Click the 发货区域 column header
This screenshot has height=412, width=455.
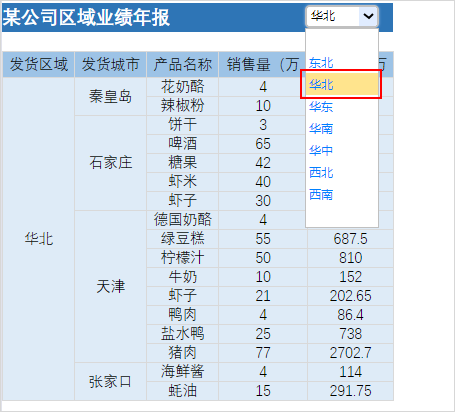pyautogui.click(x=39, y=64)
